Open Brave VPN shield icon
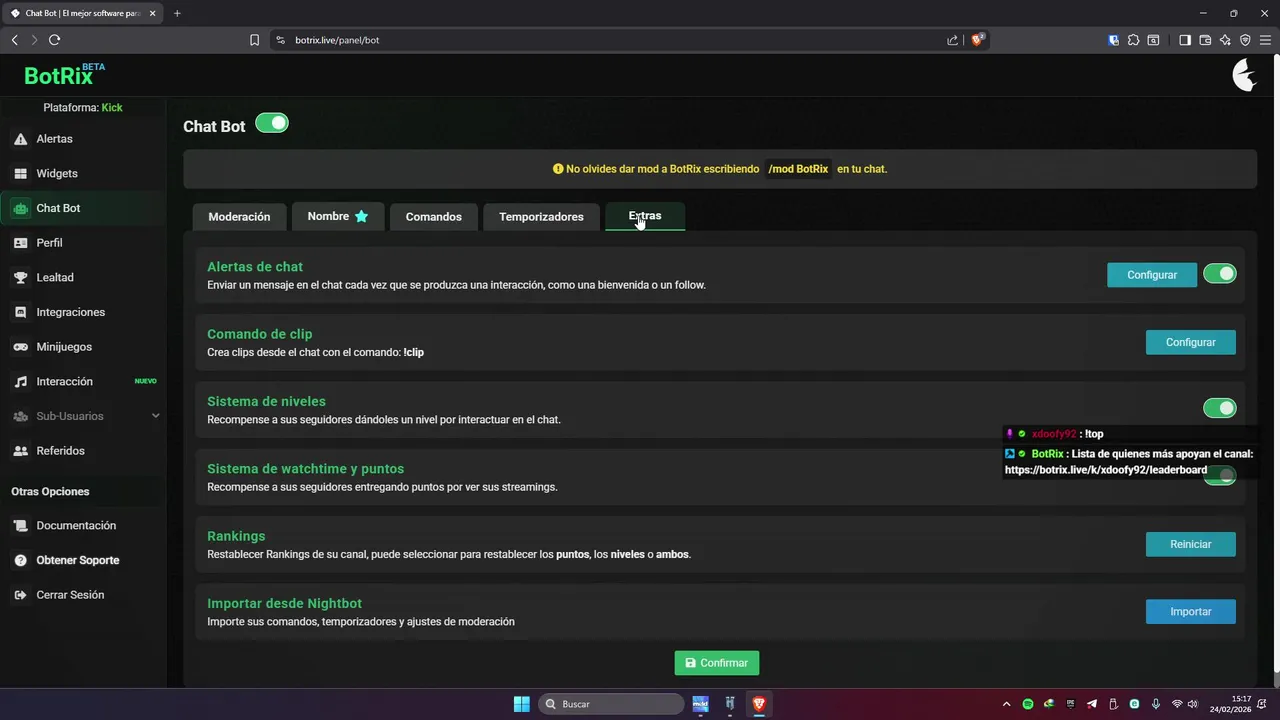Image resolution: width=1280 pixels, height=720 pixels. click(1245, 40)
